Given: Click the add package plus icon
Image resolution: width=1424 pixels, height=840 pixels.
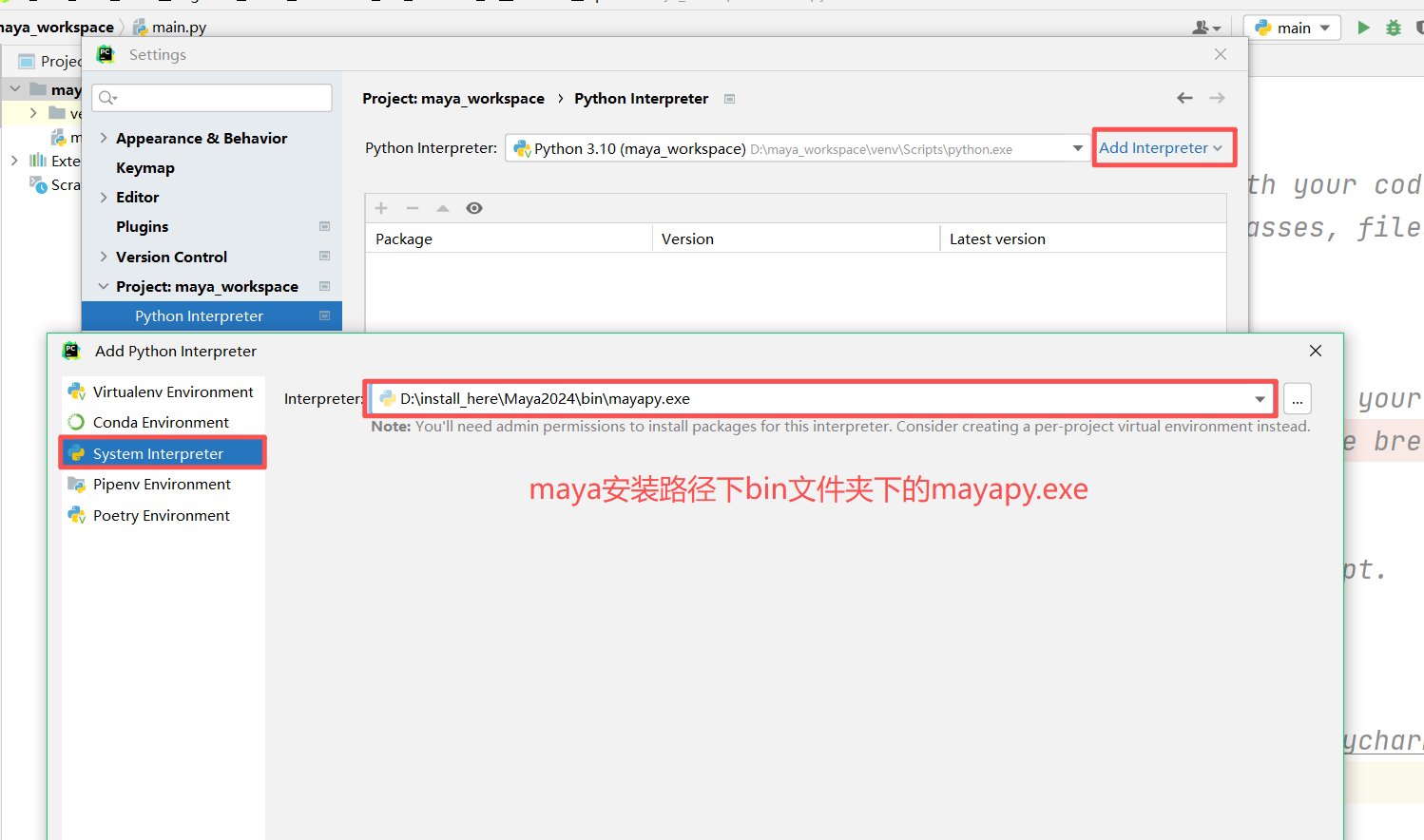Looking at the screenshot, I should pyautogui.click(x=381, y=208).
